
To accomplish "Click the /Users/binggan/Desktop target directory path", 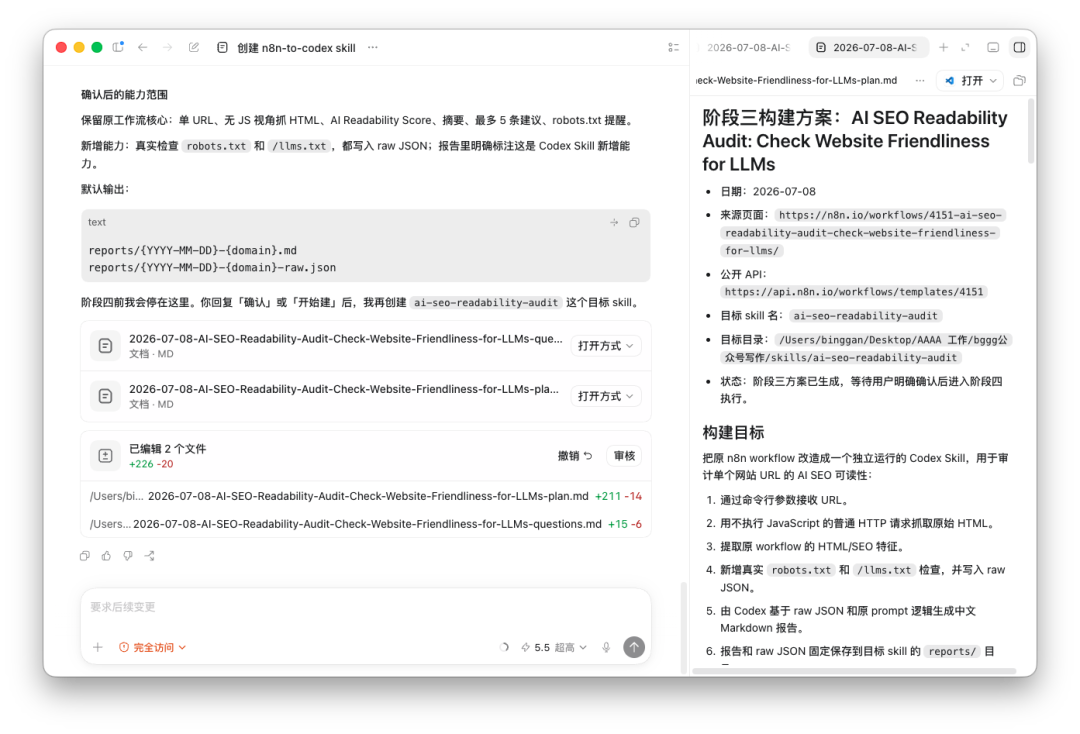I will click(x=866, y=349).
